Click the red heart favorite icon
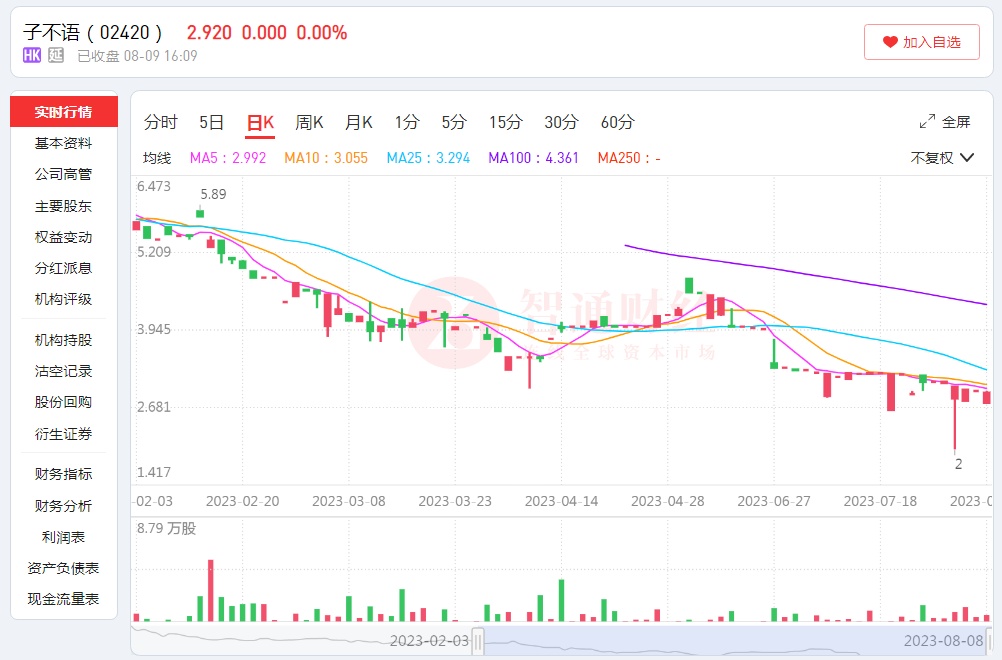This screenshot has width=1002, height=660. point(890,42)
